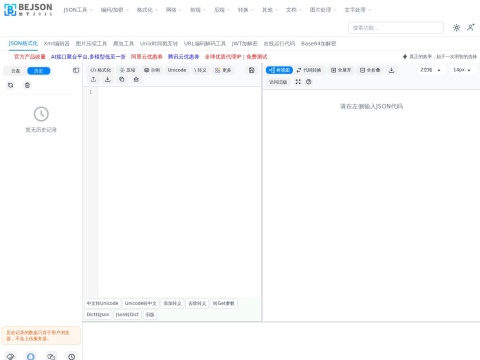The height and width of the screenshot is (360, 480).
Task: Click the 转义 escape toolbar button
Action: tap(200, 70)
